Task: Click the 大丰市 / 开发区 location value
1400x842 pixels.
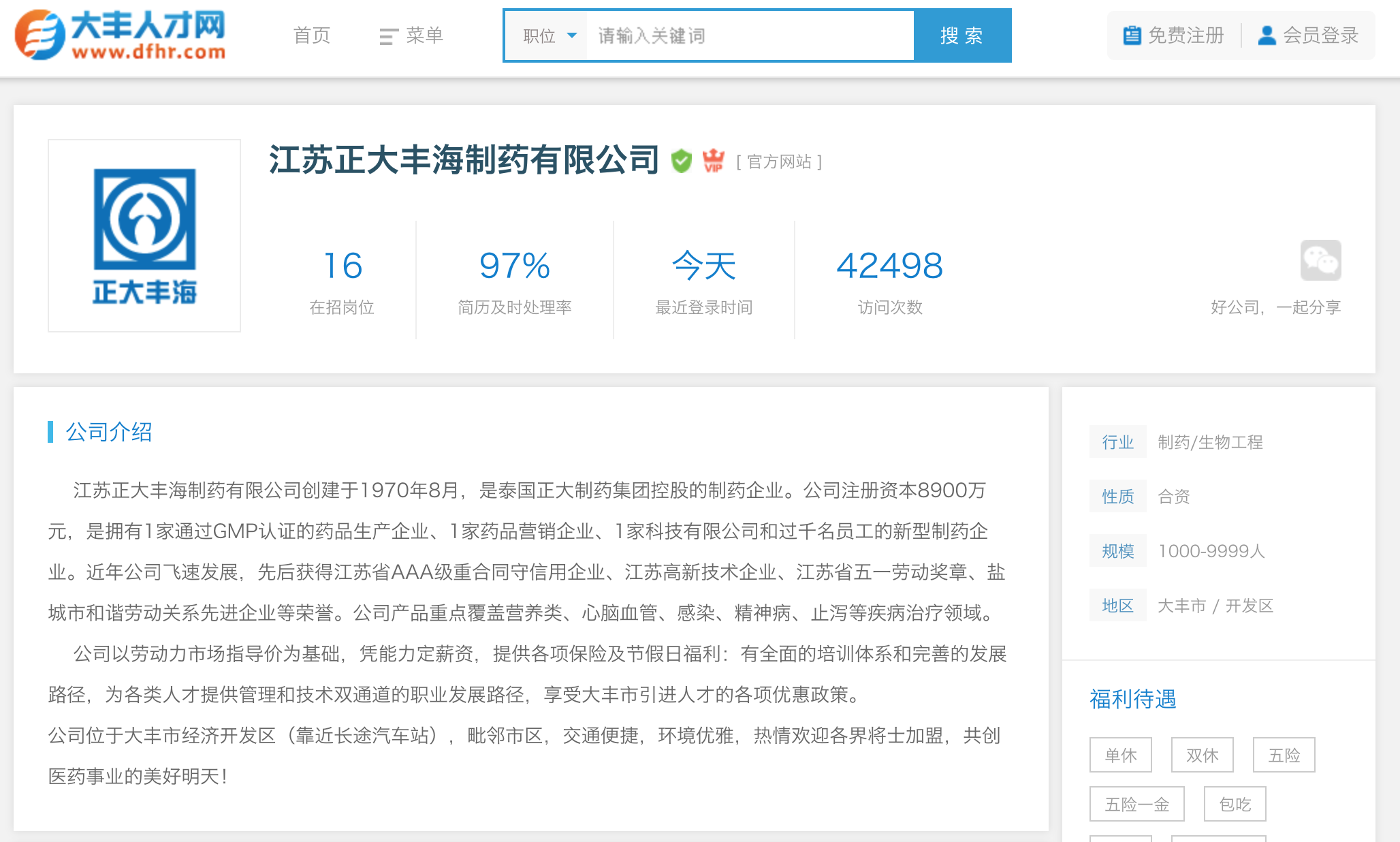Action: (1215, 606)
